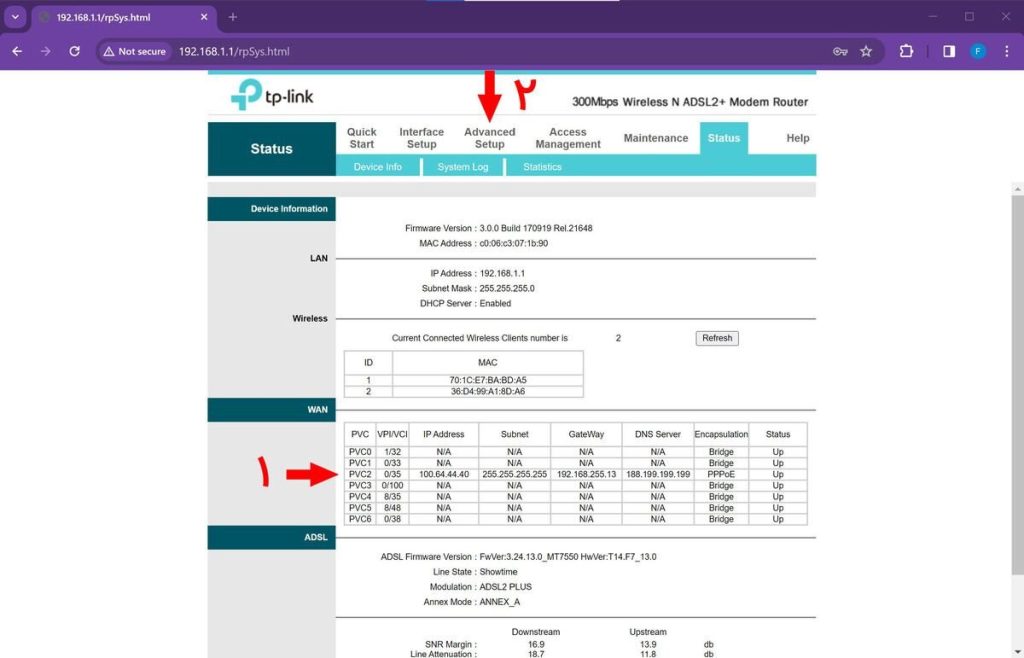Open the Maintenance menu
This screenshot has width=1024, height=658.
(656, 138)
